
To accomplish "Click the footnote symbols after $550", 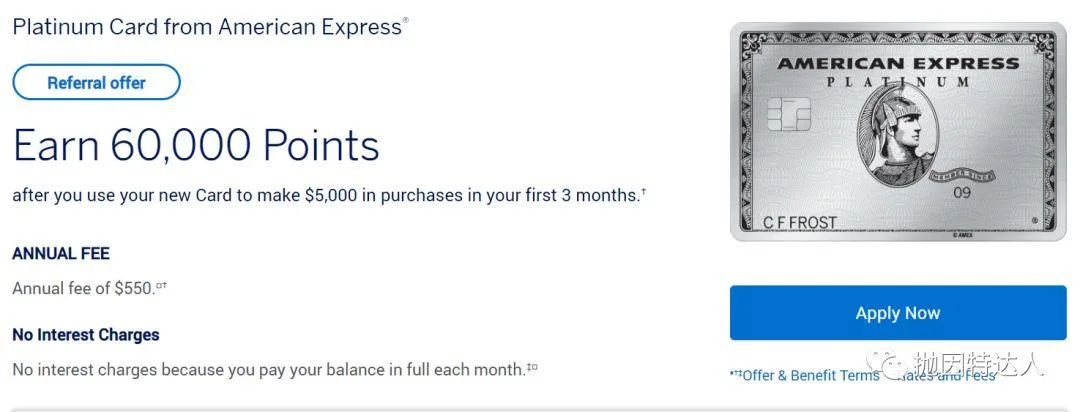I will tap(161, 284).
